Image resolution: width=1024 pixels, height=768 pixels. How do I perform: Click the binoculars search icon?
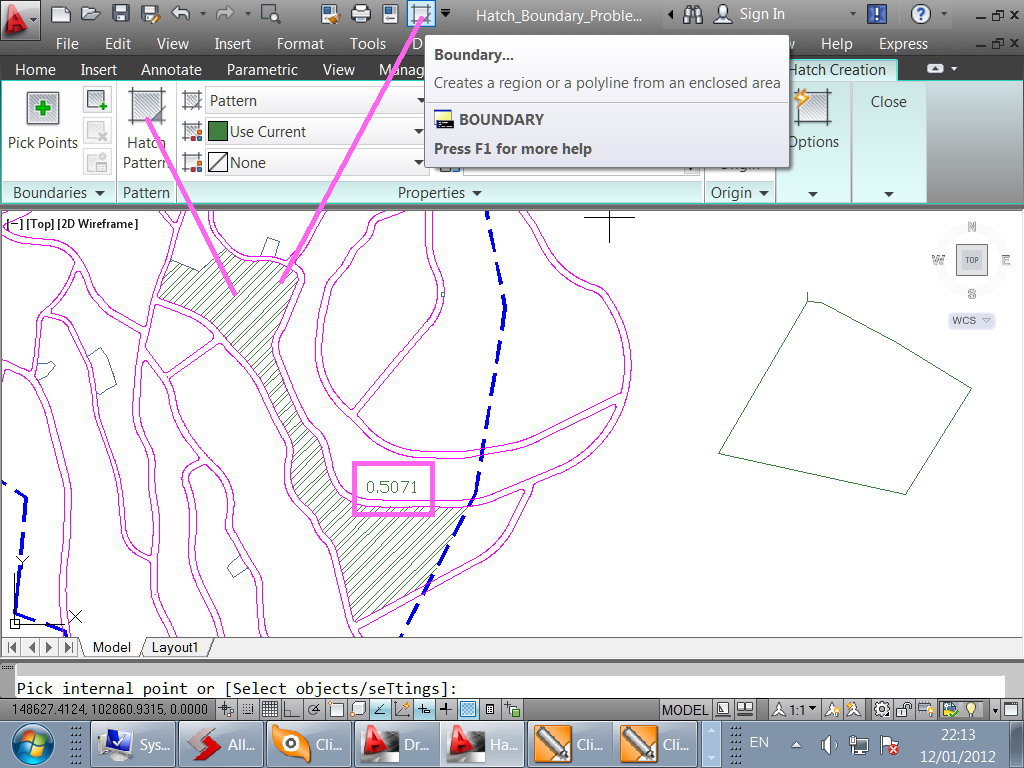tap(692, 14)
